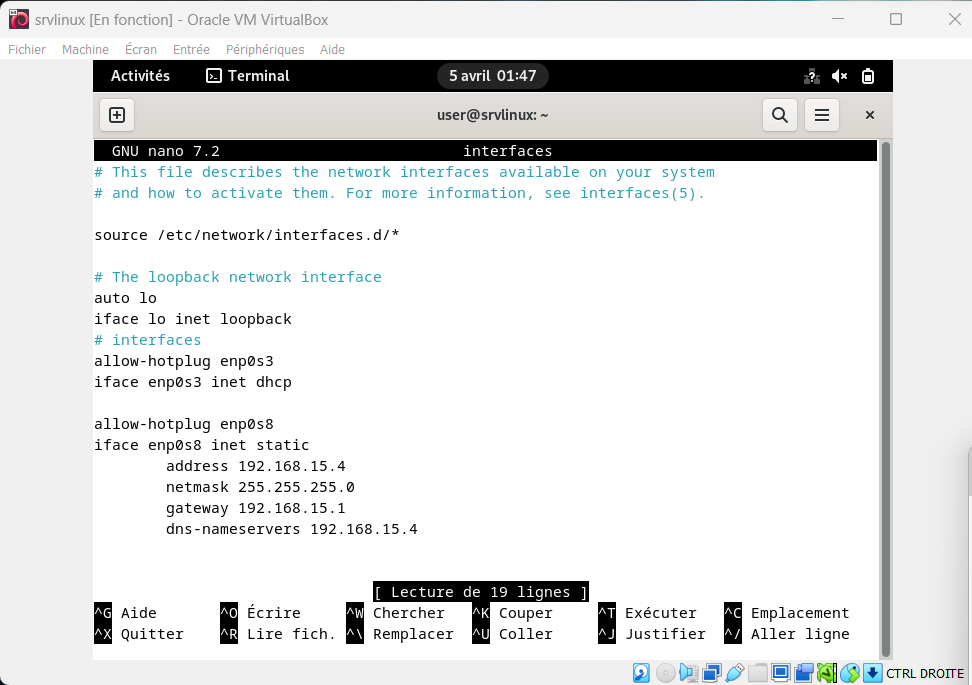Click the optical disc status icon

coord(665,673)
